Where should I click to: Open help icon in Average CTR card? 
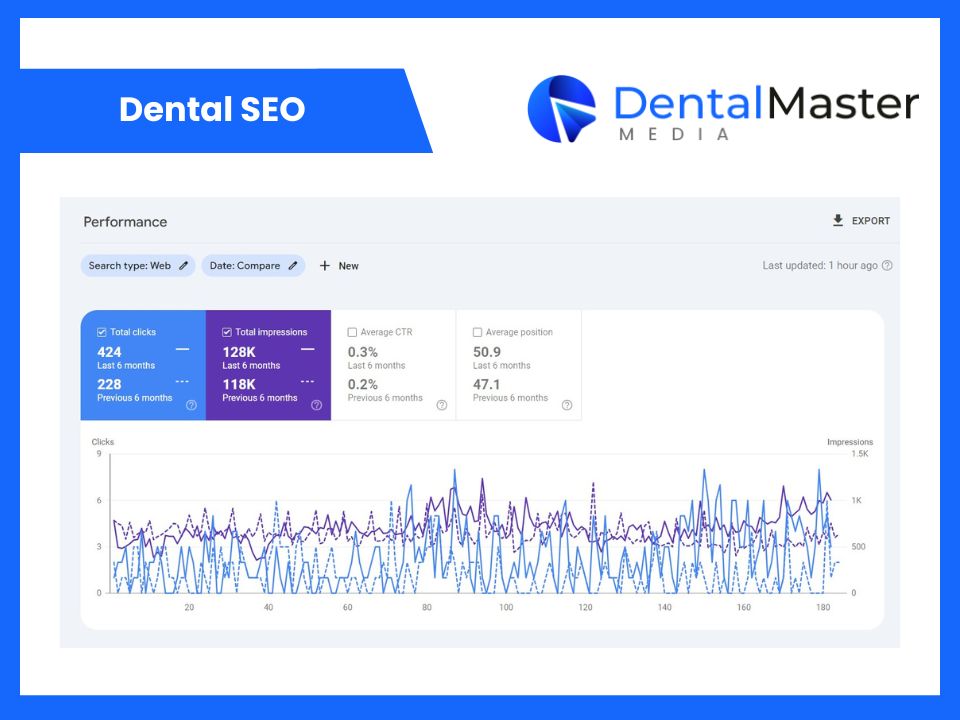click(x=441, y=405)
